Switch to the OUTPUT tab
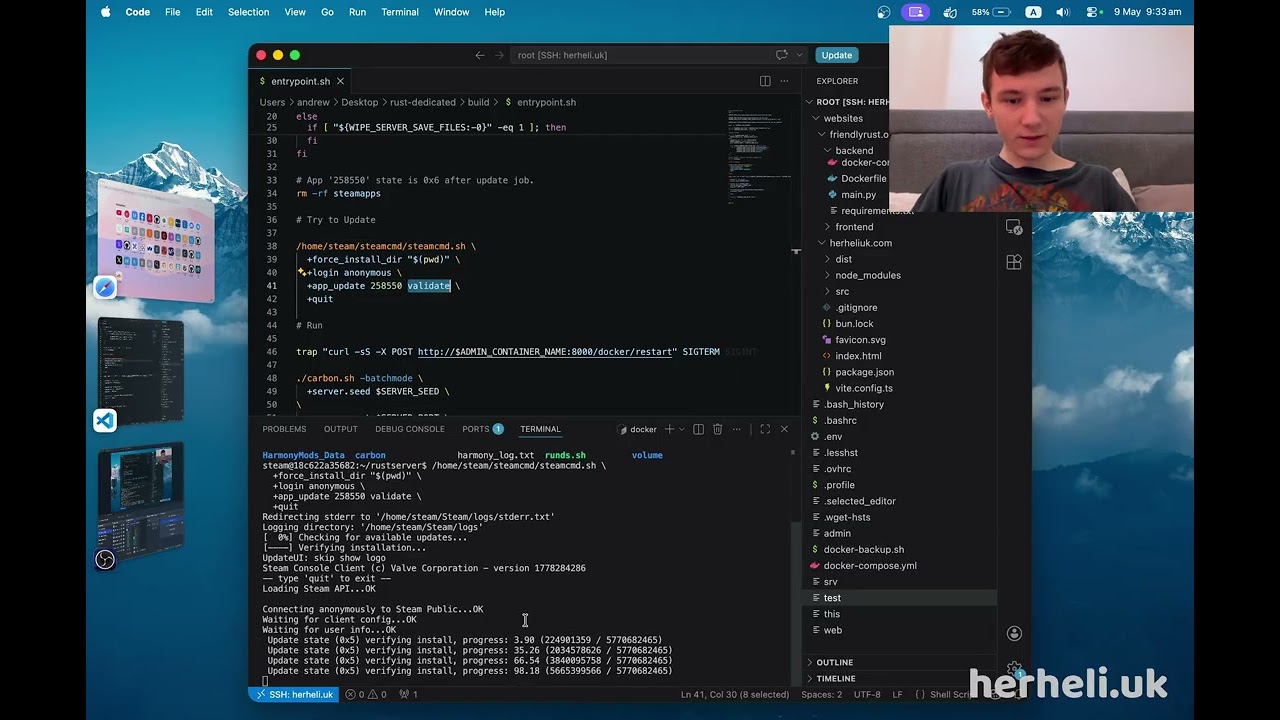Image resolution: width=1280 pixels, height=720 pixels. 340,429
